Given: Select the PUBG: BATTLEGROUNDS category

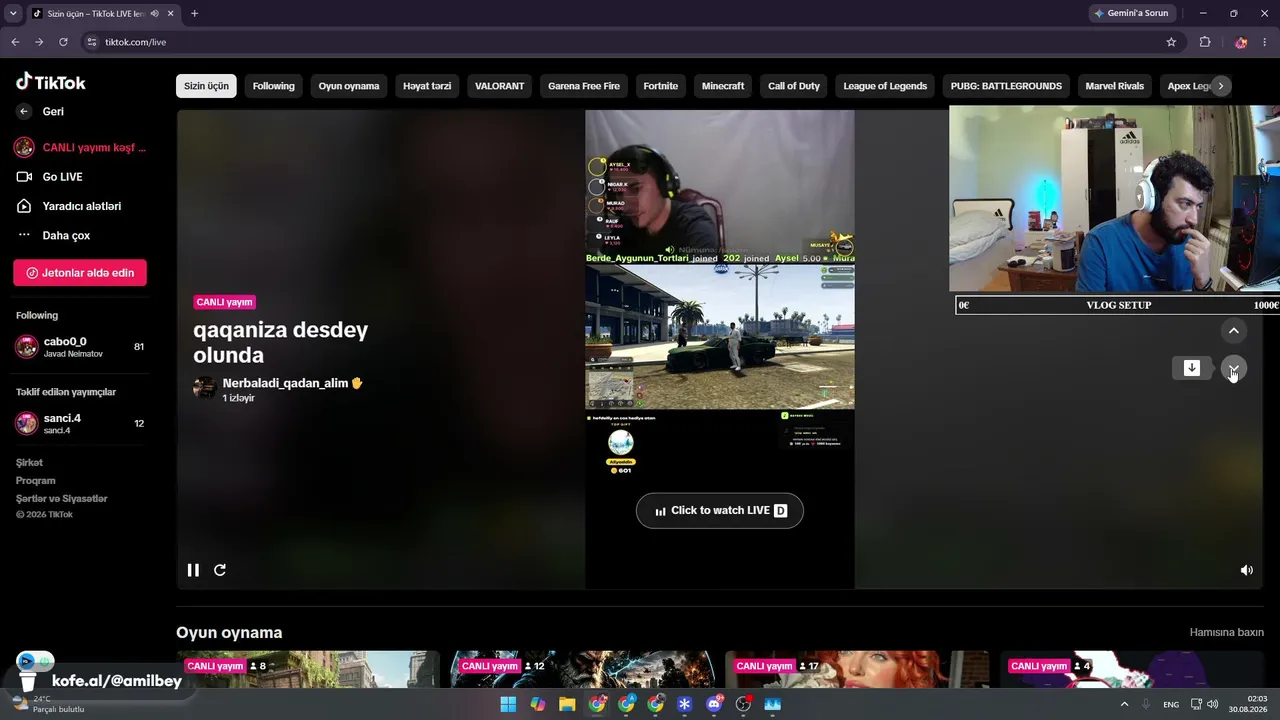Looking at the screenshot, I should coord(1006,86).
